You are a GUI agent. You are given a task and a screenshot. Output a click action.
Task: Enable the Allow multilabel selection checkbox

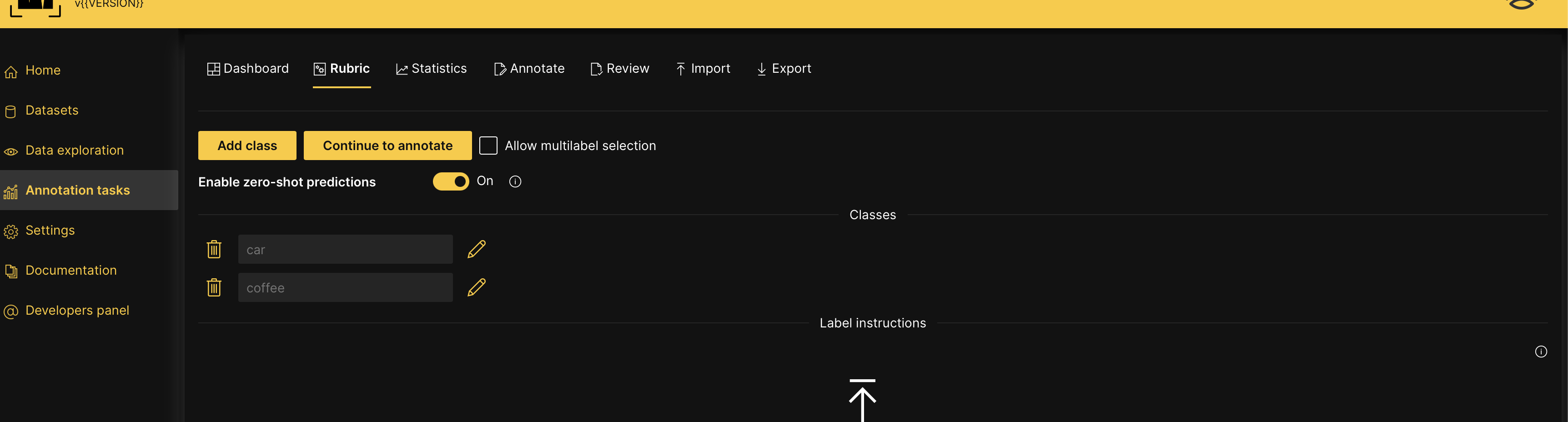tap(488, 145)
